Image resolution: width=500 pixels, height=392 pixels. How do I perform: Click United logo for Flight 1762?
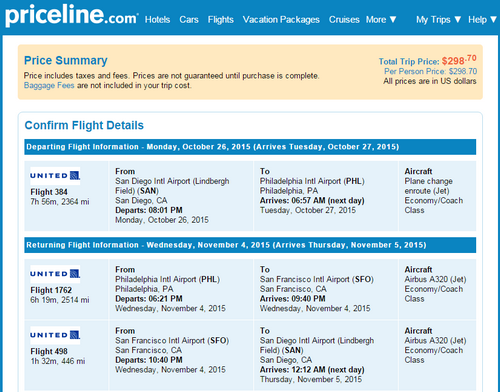[x=55, y=274]
